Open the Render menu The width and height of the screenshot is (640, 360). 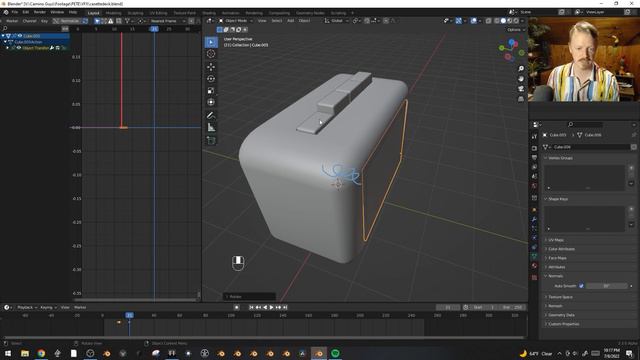pyautogui.click(x=40, y=12)
